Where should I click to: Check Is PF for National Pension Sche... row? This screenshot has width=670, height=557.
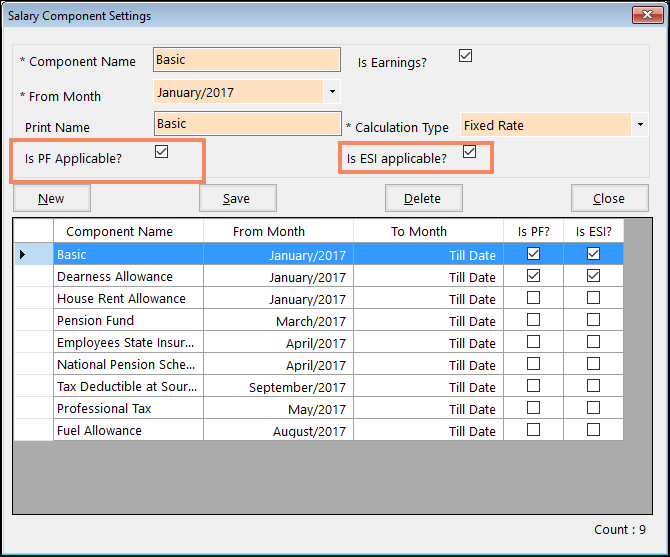tap(533, 364)
